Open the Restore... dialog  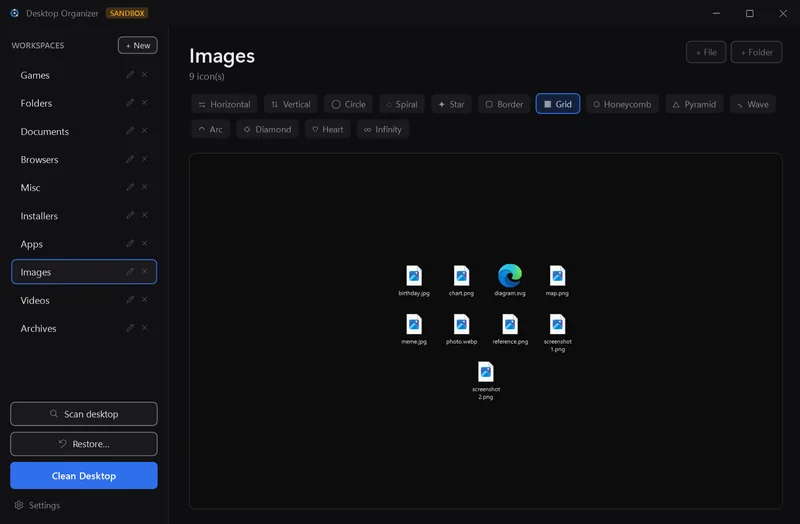pyautogui.click(x=84, y=444)
